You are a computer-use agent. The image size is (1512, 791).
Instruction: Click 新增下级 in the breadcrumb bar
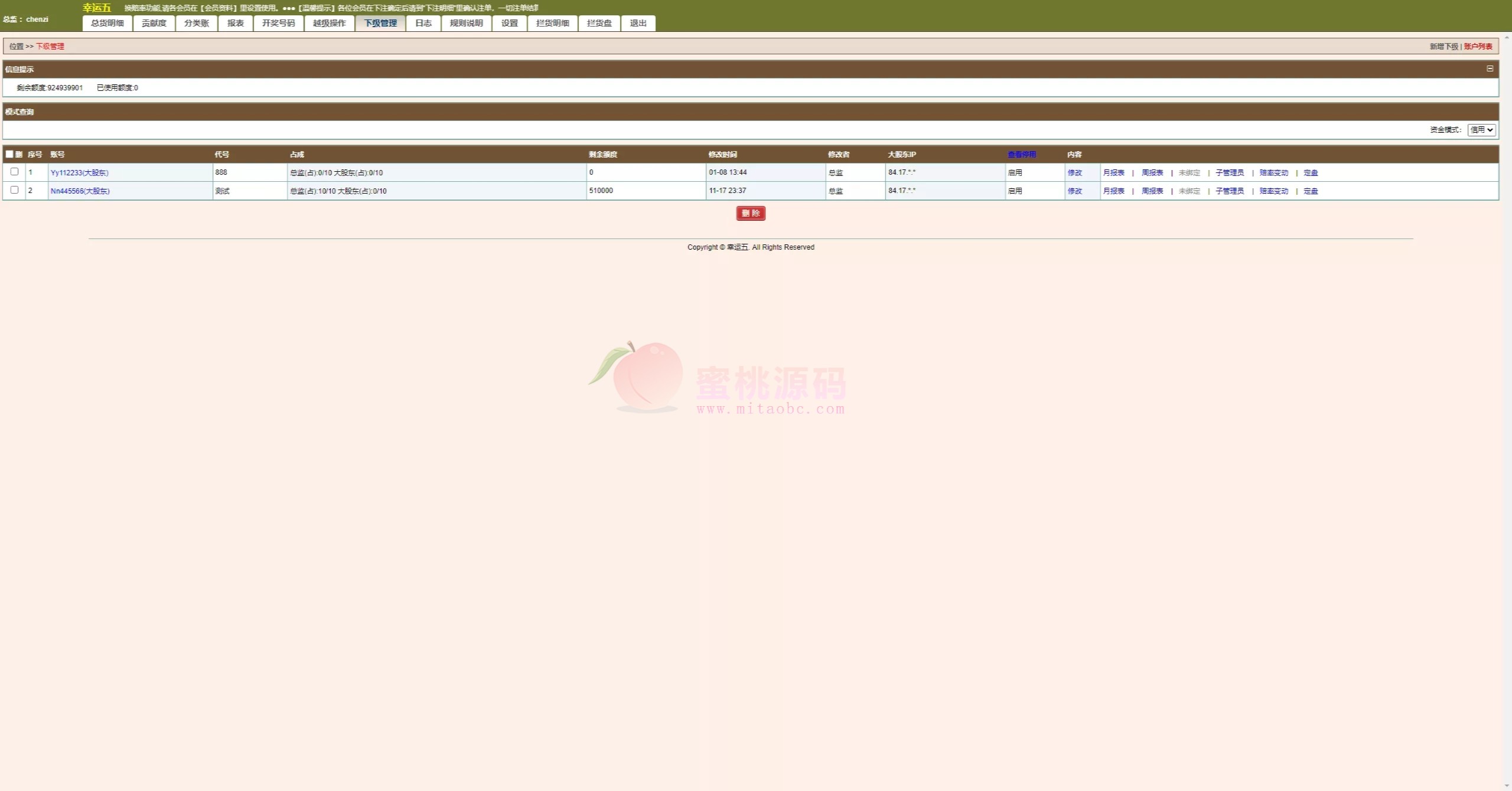[1443, 47]
